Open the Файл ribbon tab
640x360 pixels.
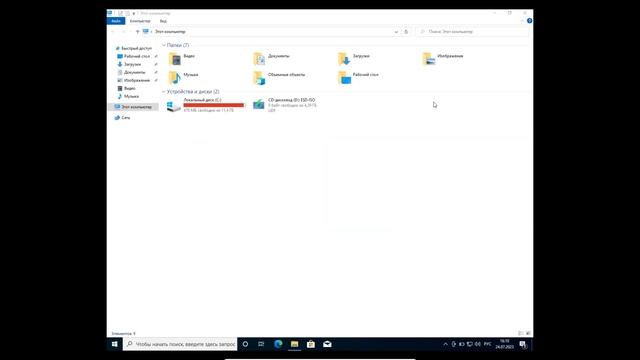coord(116,21)
